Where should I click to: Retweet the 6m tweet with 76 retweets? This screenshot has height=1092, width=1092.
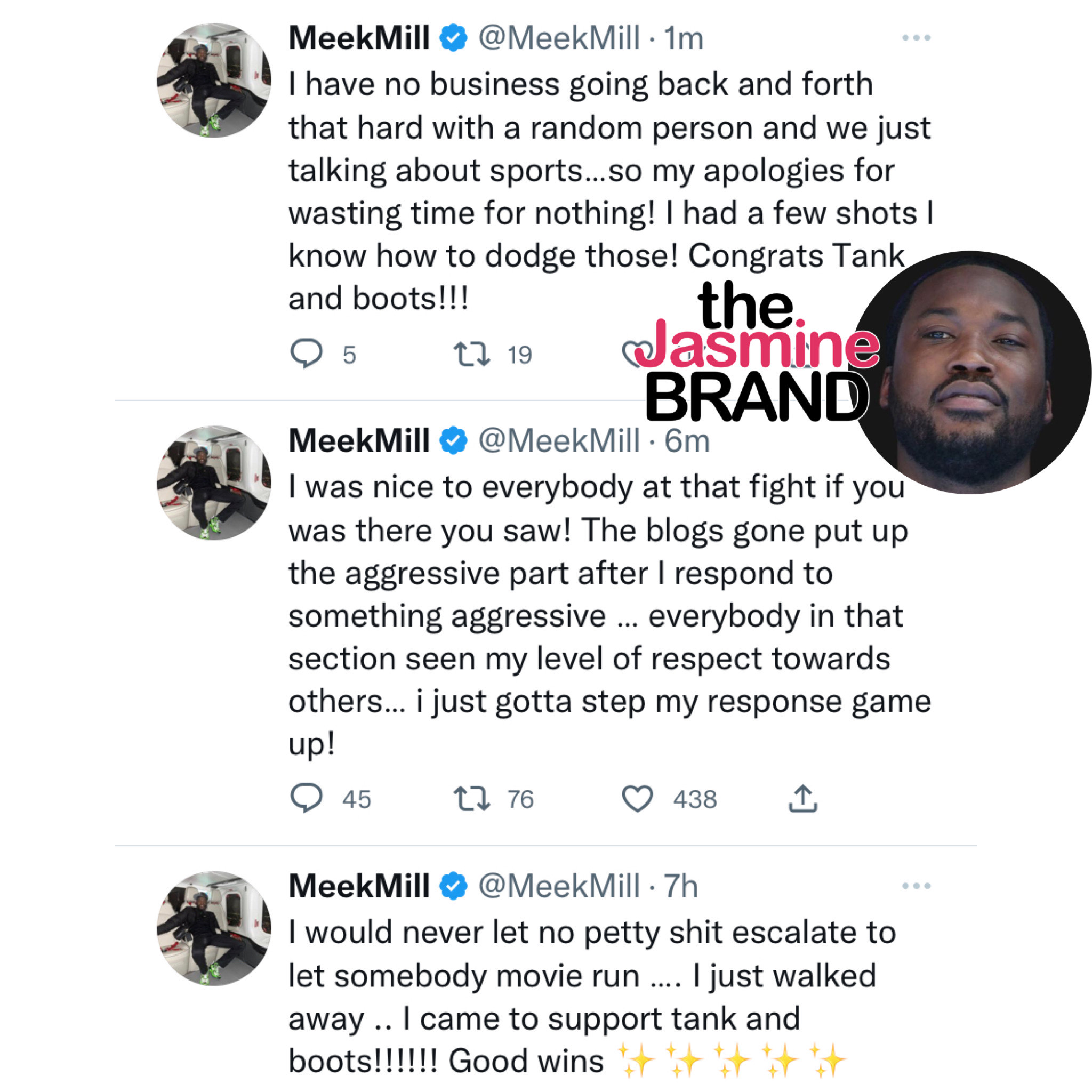point(471,799)
